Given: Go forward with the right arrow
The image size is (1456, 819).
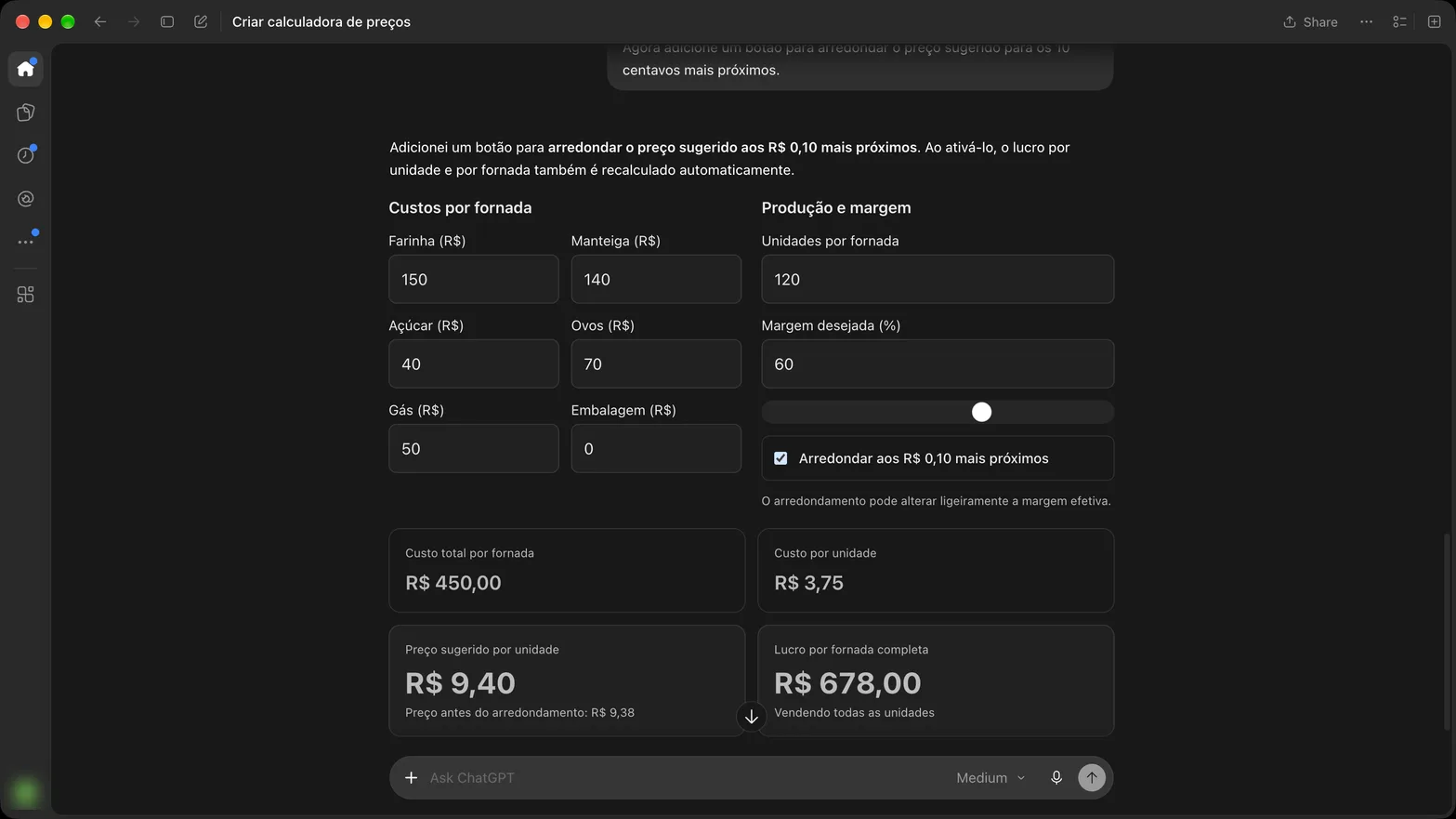Looking at the screenshot, I should click(134, 21).
